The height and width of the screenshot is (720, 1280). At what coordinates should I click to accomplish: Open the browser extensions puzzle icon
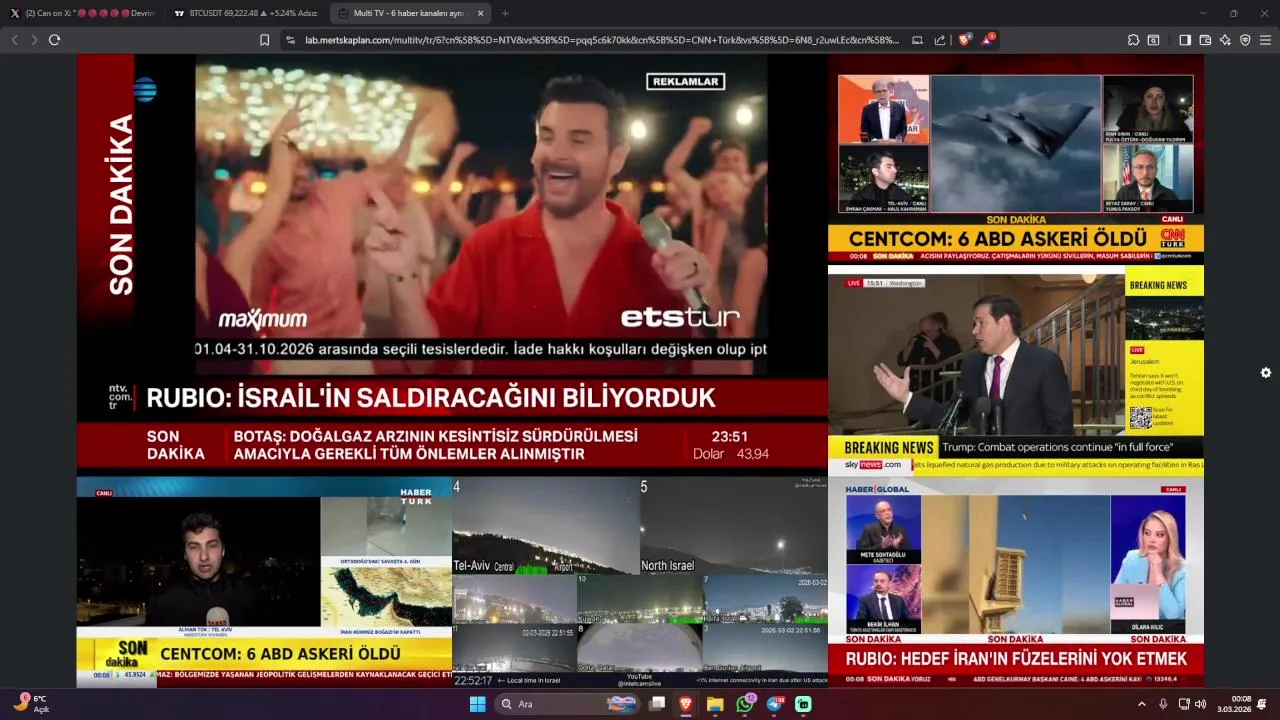tap(1133, 40)
